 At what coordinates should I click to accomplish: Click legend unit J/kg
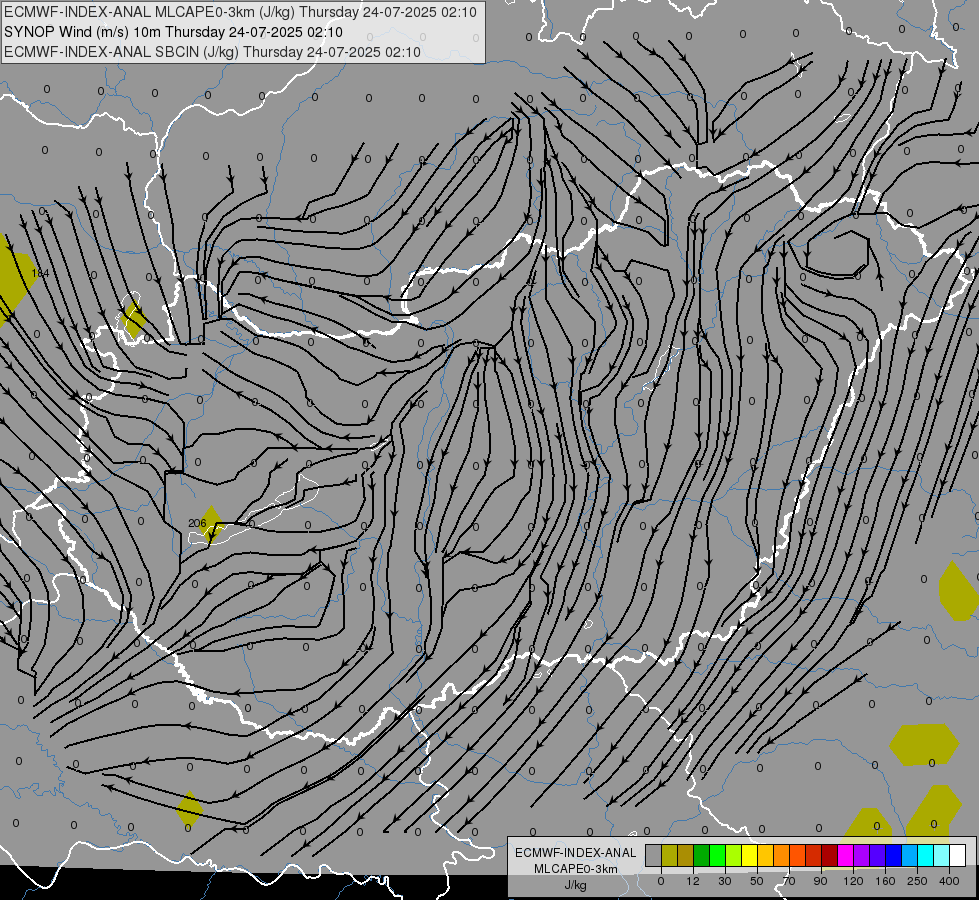tap(576, 885)
